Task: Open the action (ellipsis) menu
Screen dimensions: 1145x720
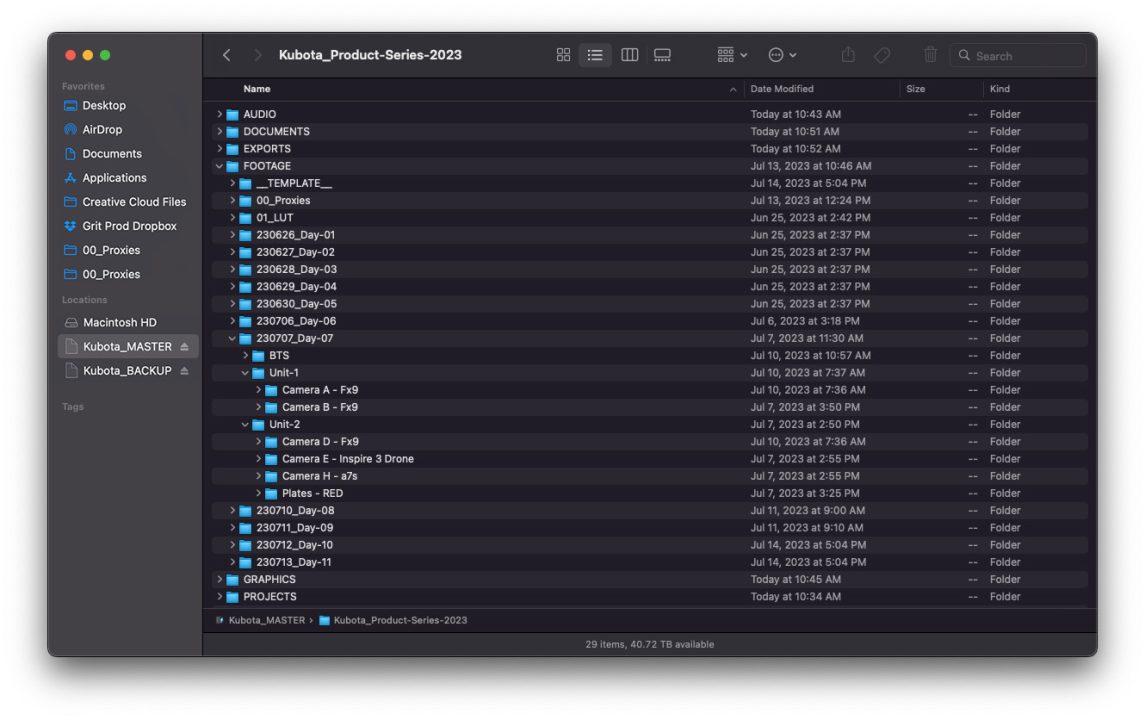Action: 782,55
